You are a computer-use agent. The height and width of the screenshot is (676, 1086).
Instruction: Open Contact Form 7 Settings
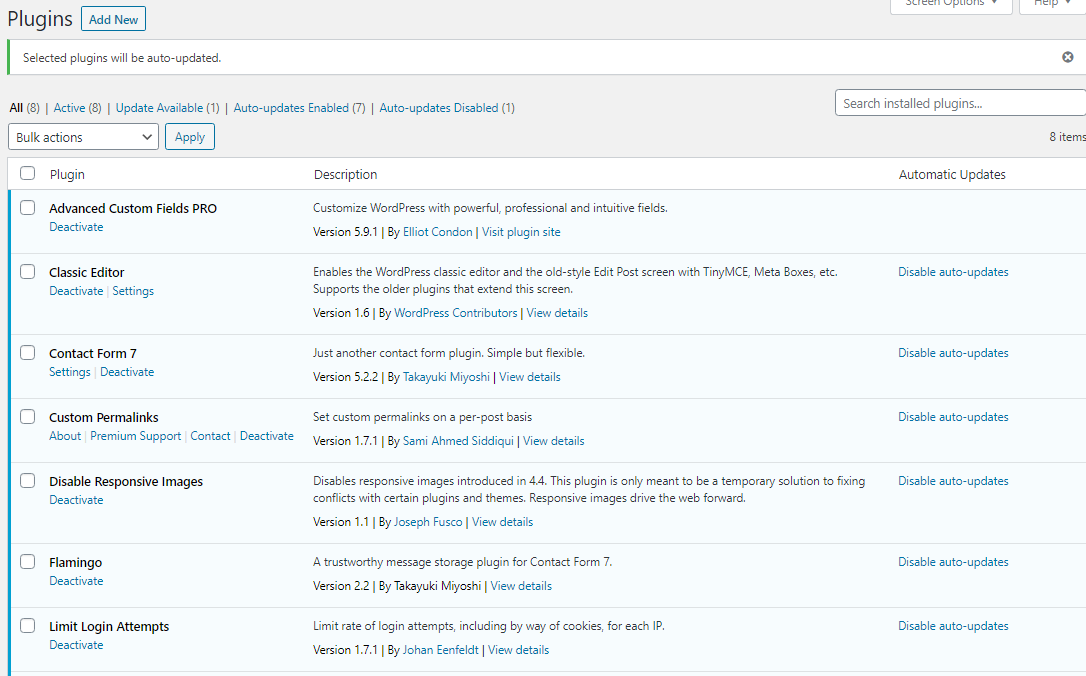click(70, 372)
